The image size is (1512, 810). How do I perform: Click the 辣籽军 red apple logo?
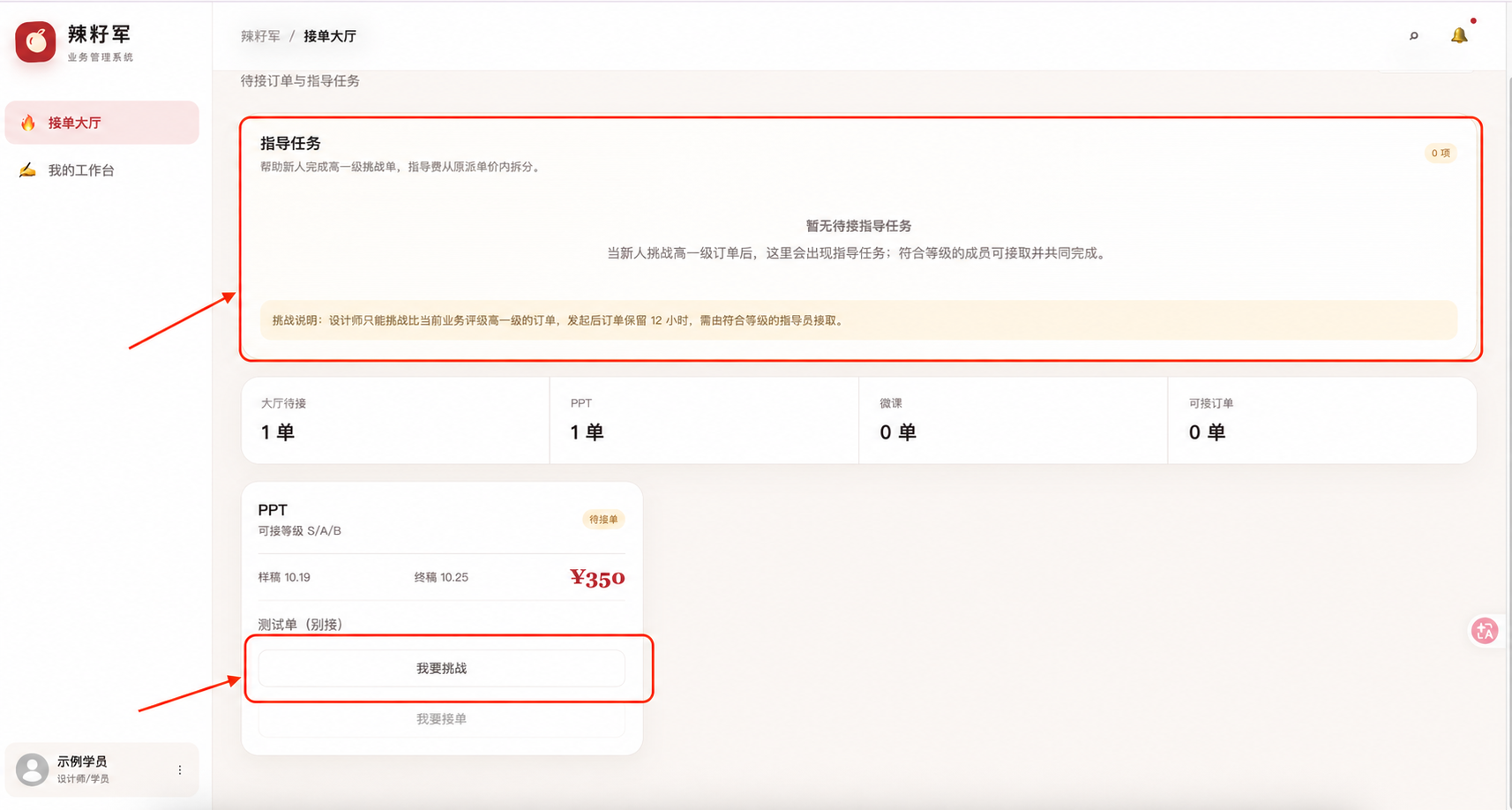35,41
